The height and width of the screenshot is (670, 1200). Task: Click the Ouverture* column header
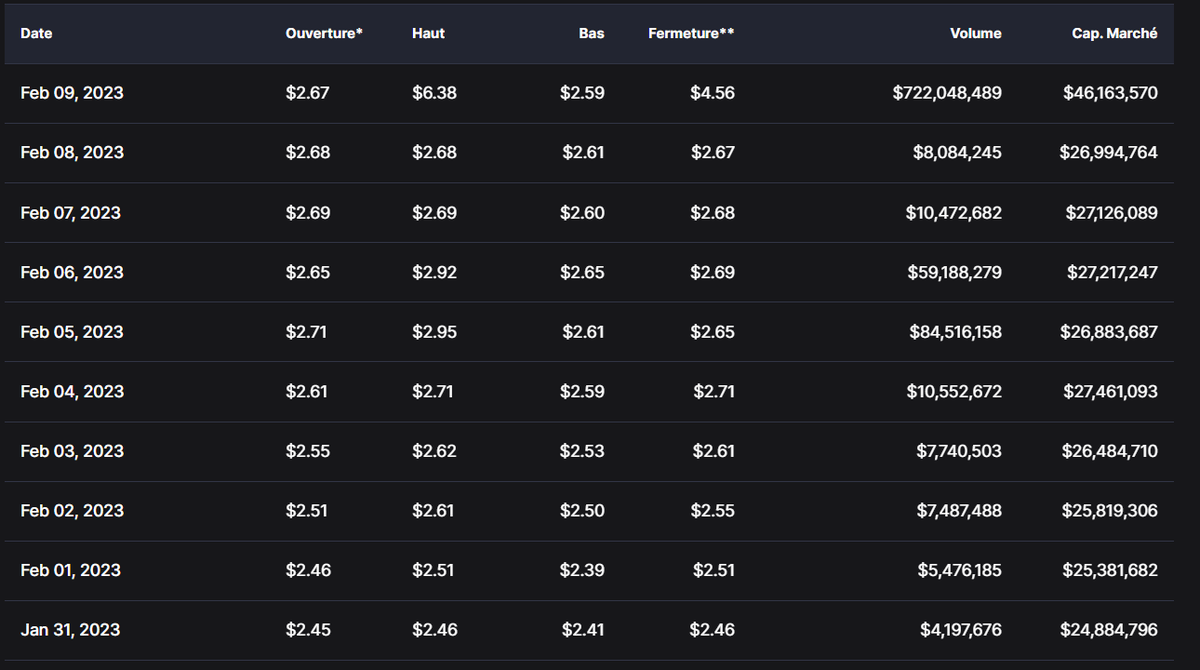pyautogui.click(x=324, y=33)
